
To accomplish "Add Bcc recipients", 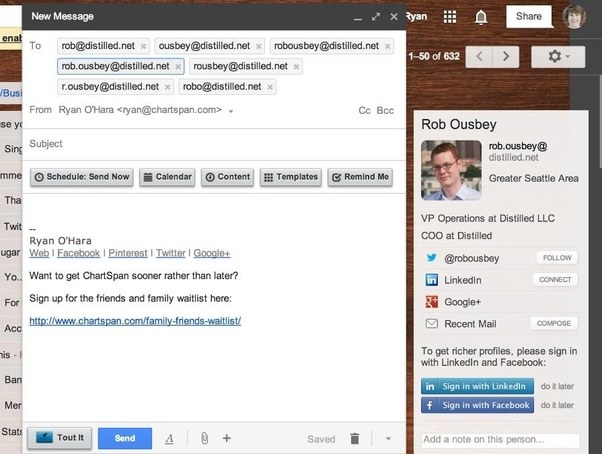I will (x=385, y=111).
